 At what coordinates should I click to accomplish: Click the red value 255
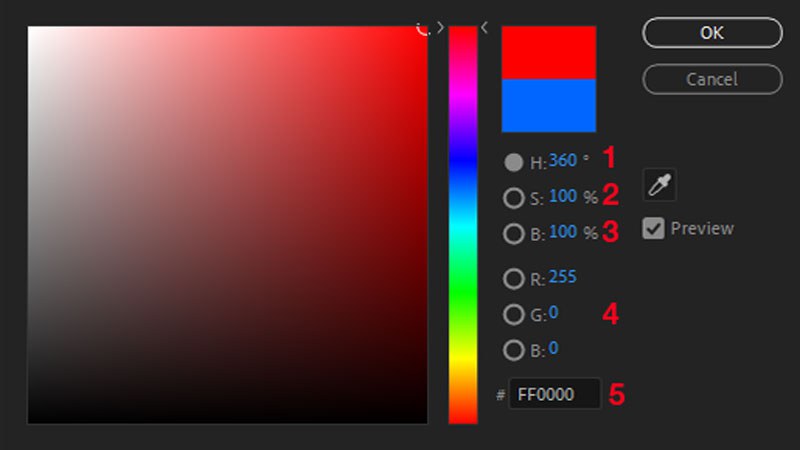pyautogui.click(x=562, y=277)
